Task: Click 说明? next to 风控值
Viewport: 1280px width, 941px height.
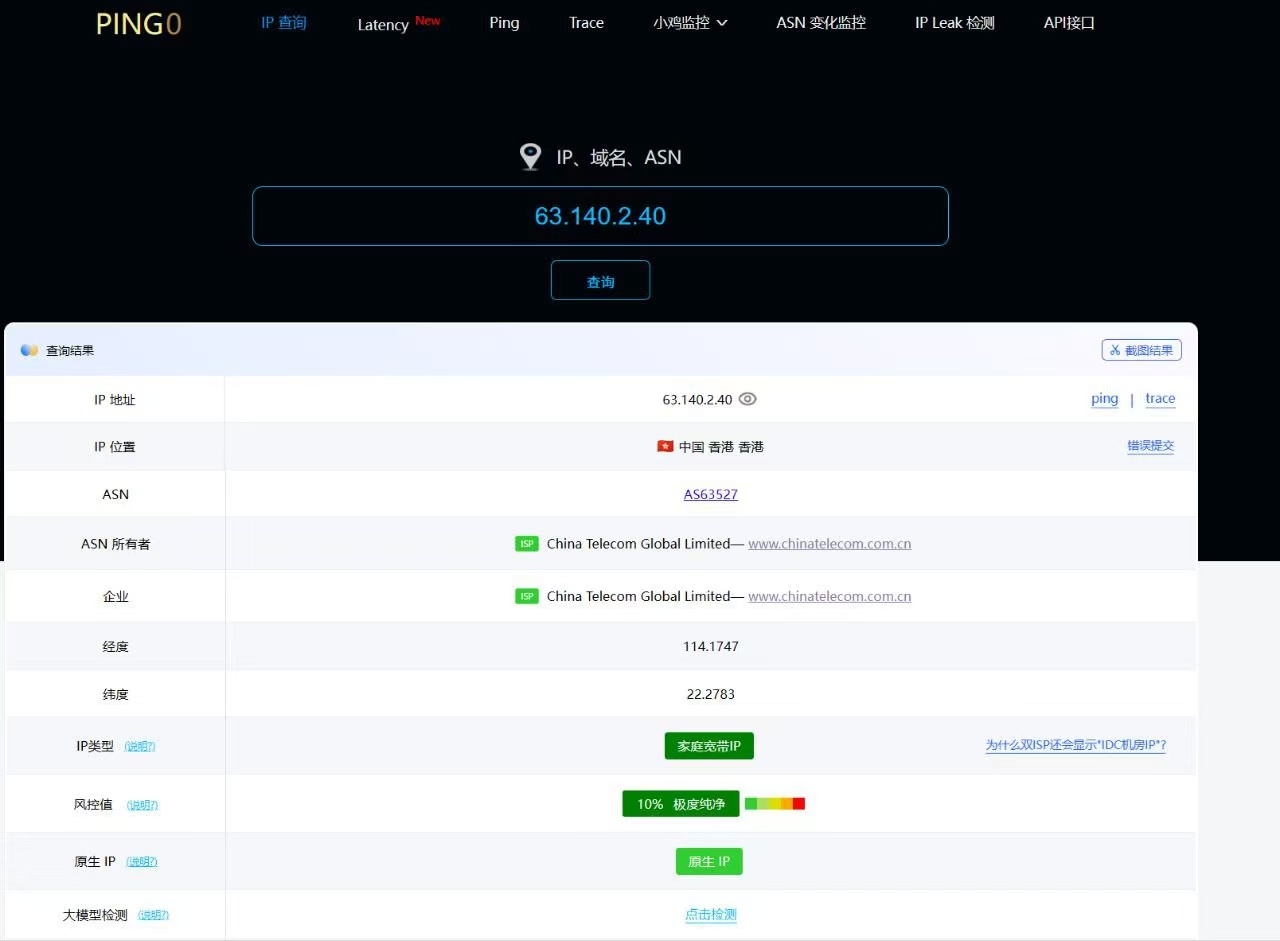Action: [142, 805]
